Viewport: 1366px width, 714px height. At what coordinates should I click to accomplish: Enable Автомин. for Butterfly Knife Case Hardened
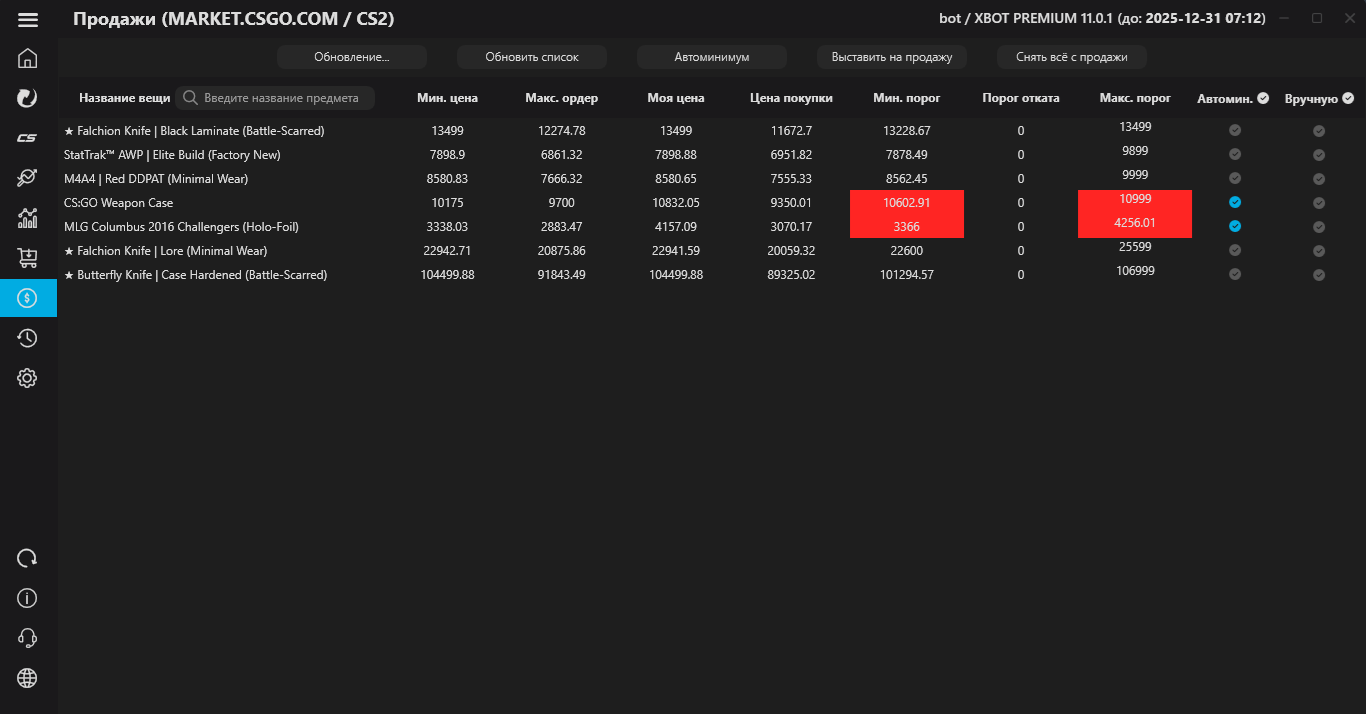[x=1235, y=275]
